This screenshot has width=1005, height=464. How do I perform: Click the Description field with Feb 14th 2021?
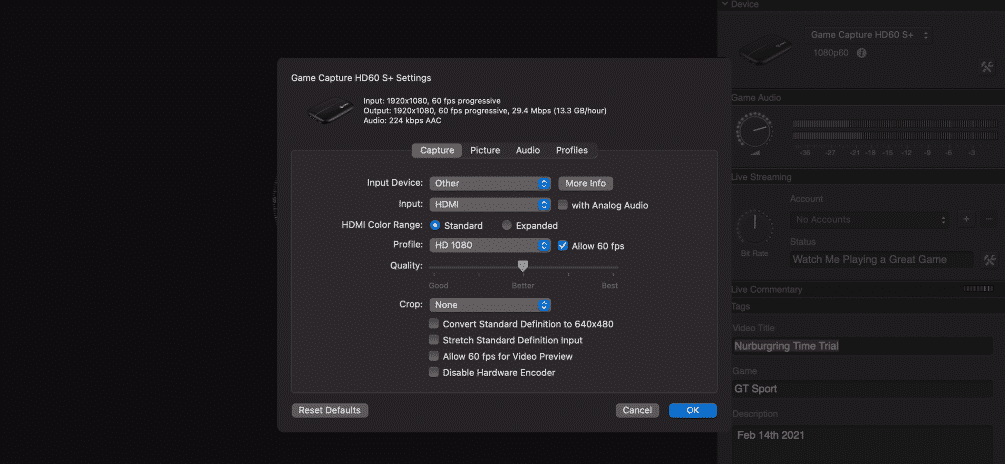tap(862, 443)
